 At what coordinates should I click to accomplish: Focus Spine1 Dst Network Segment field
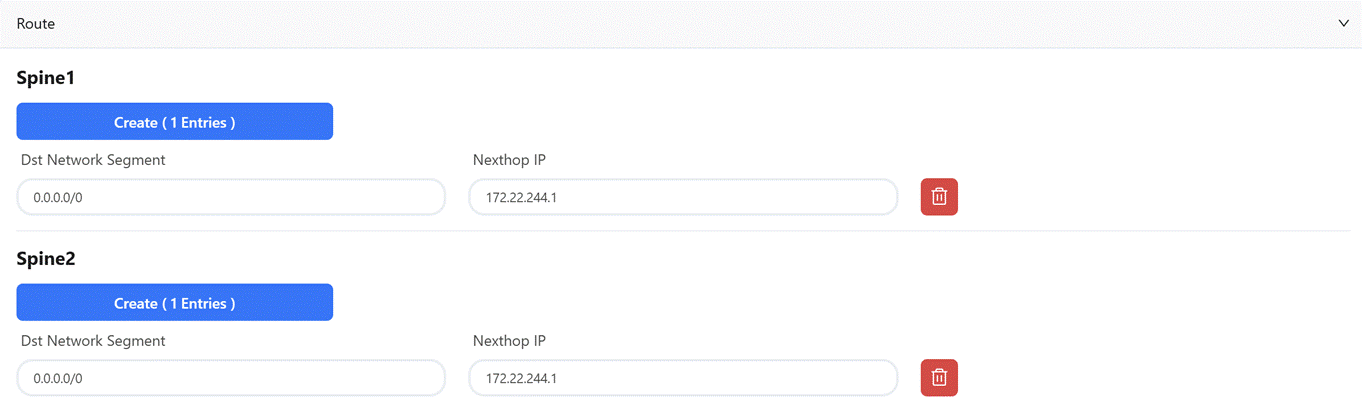(231, 197)
